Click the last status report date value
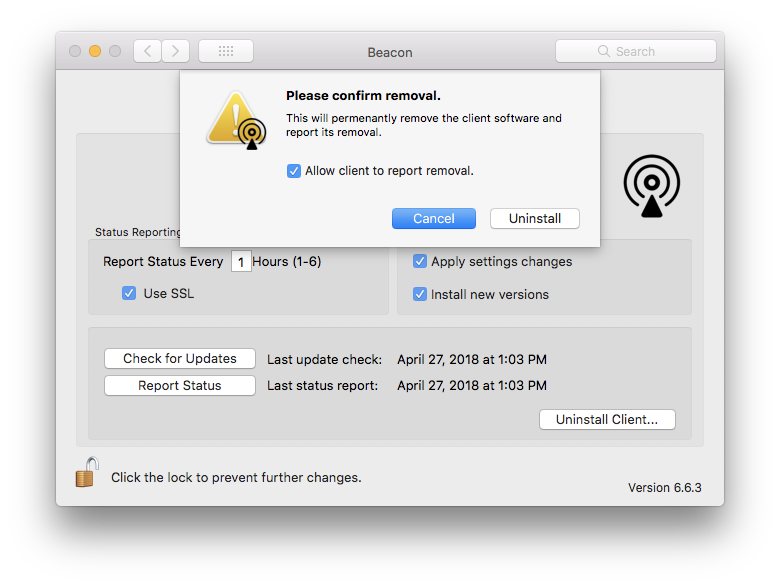 472,386
